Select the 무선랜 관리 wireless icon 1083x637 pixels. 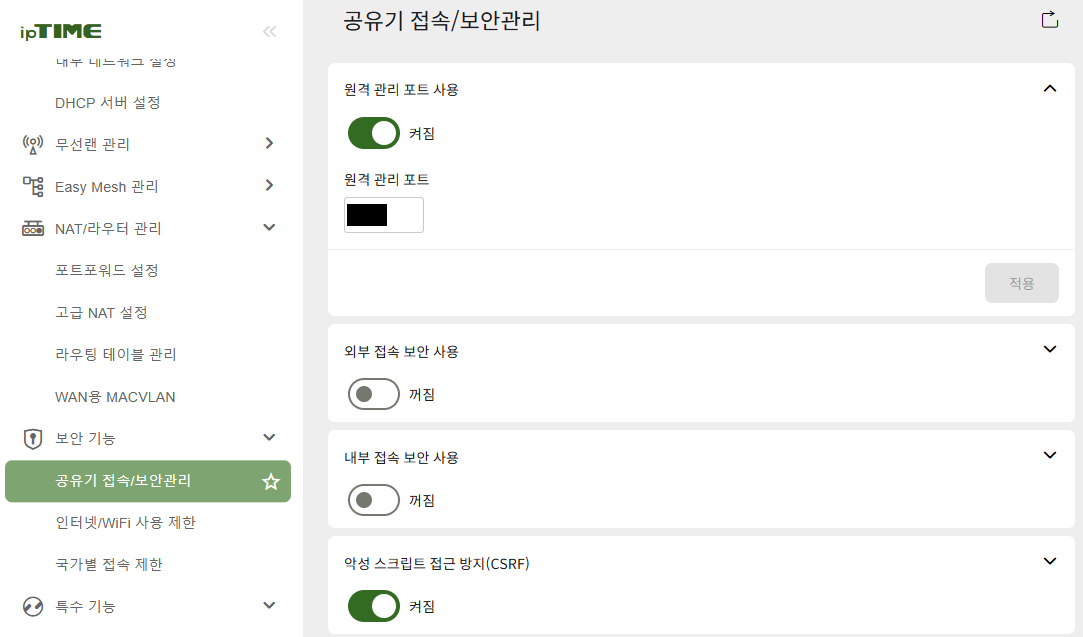point(31,143)
